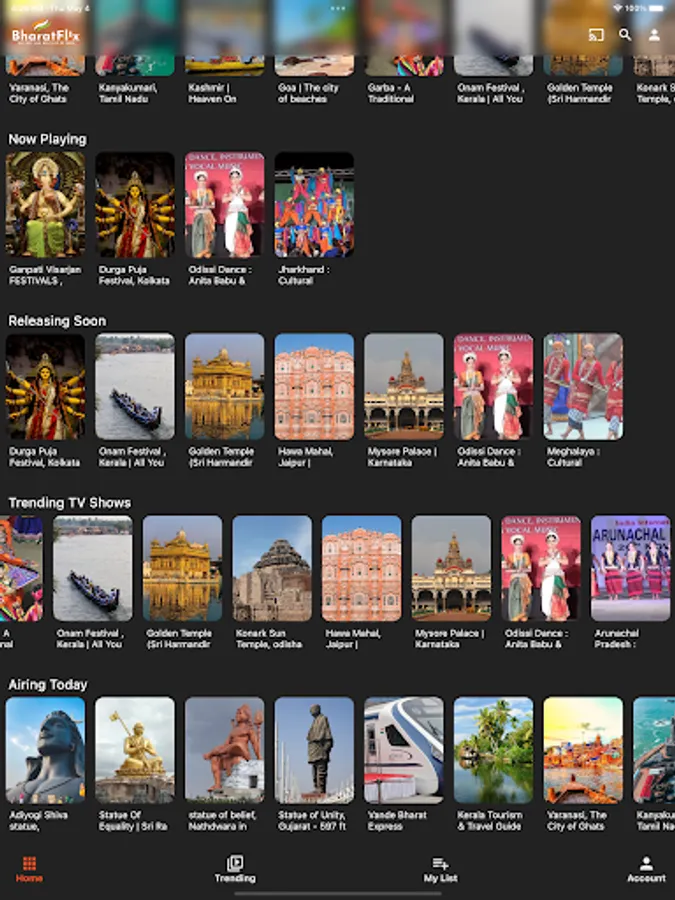Play Odissi Dance in Now Playing
Image resolution: width=675 pixels, height=900 pixels.
pos(224,205)
